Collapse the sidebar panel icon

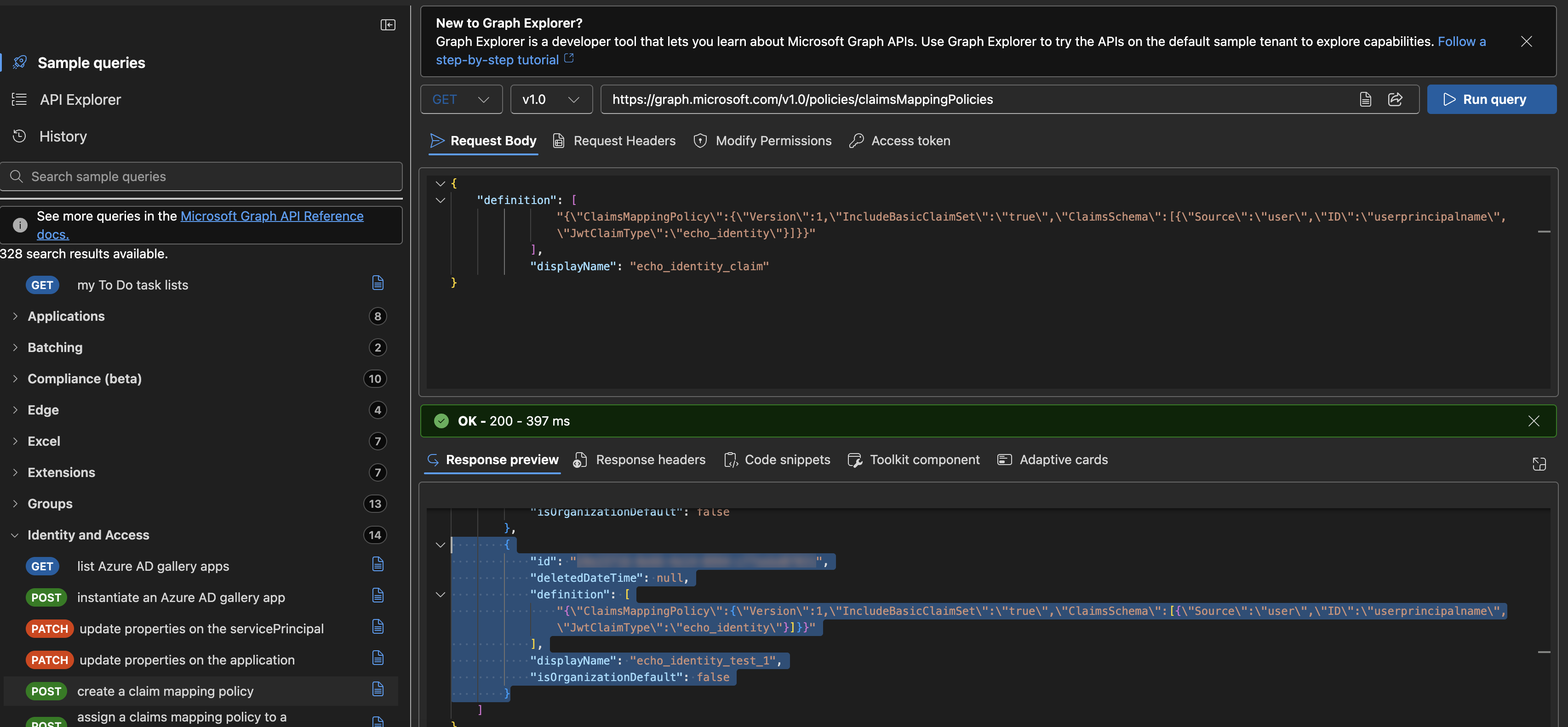(388, 25)
